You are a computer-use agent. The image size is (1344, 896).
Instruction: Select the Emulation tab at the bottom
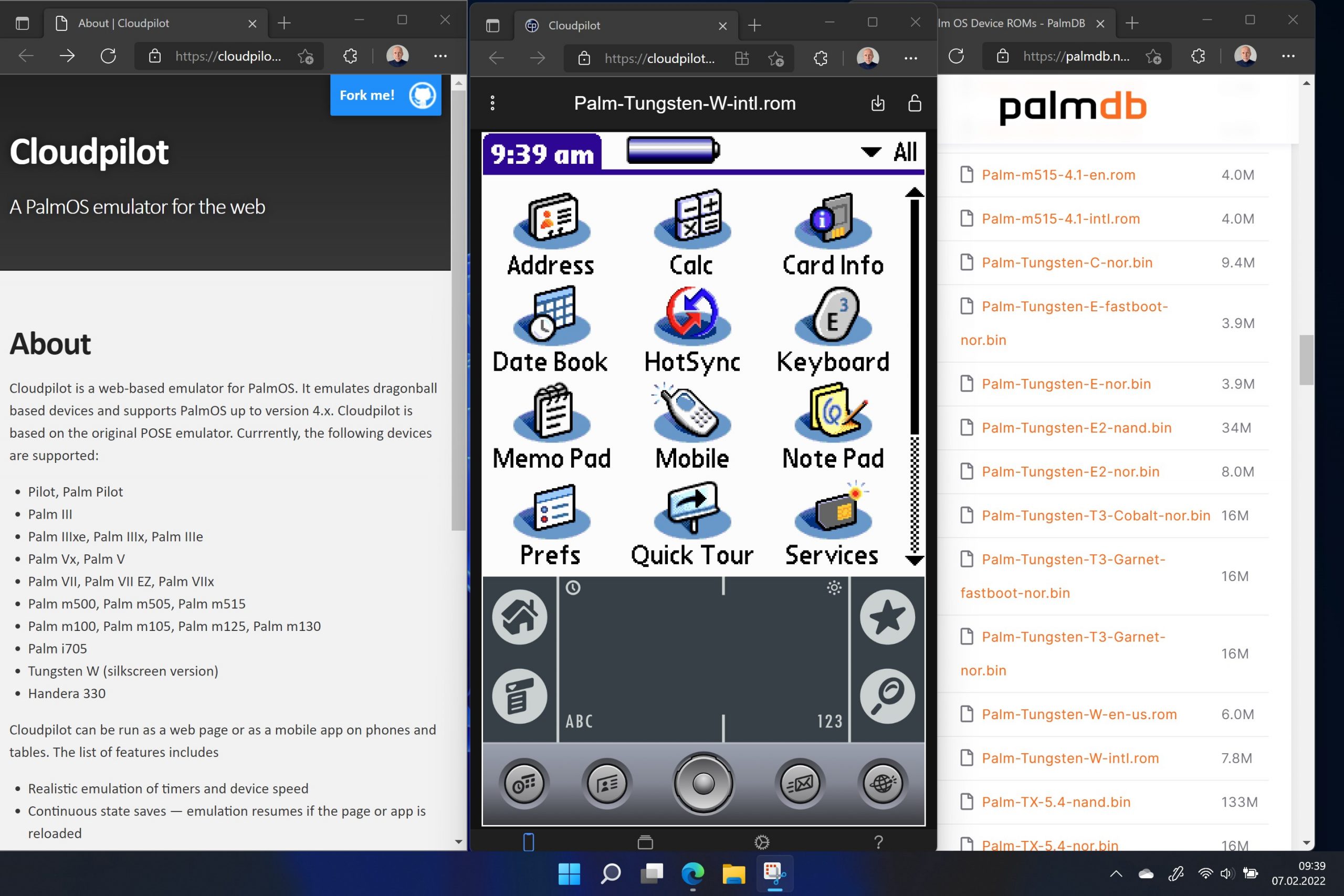coord(529,842)
